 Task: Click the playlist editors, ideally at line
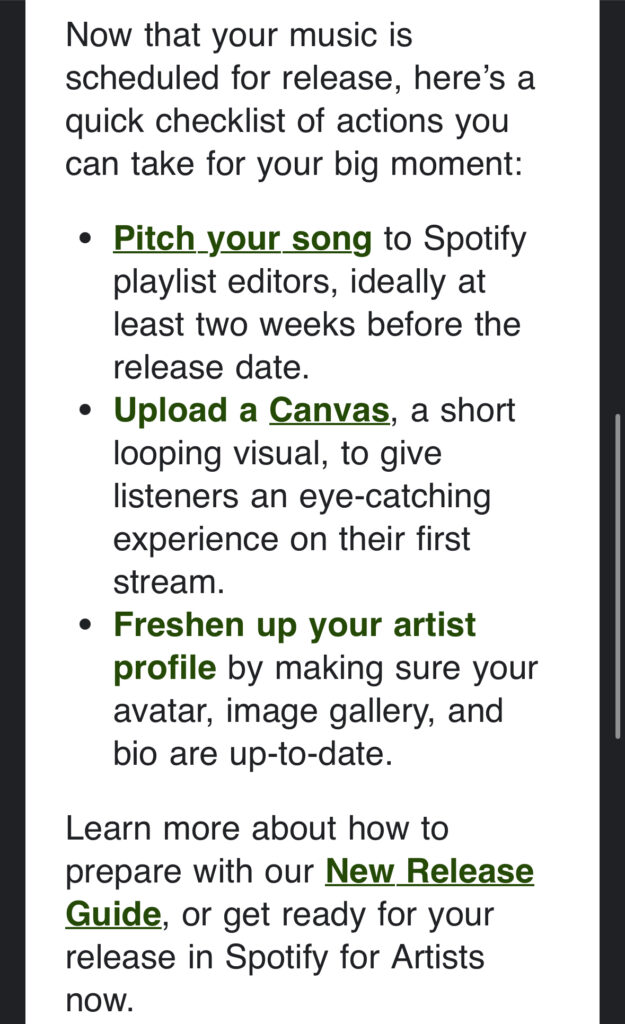click(x=299, y=282)
